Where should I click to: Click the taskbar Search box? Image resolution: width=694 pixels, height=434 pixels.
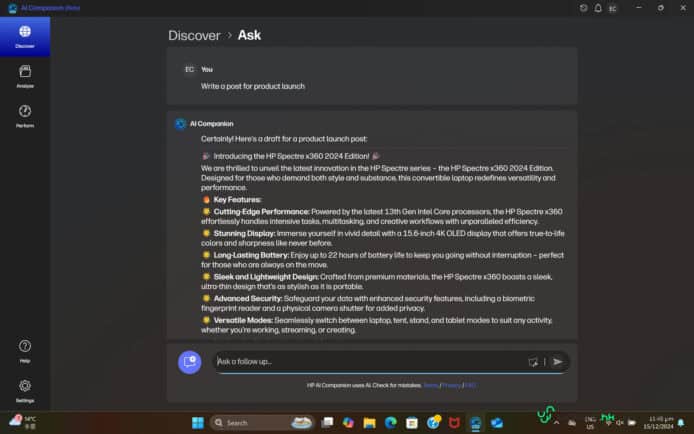tap(262, 423)
